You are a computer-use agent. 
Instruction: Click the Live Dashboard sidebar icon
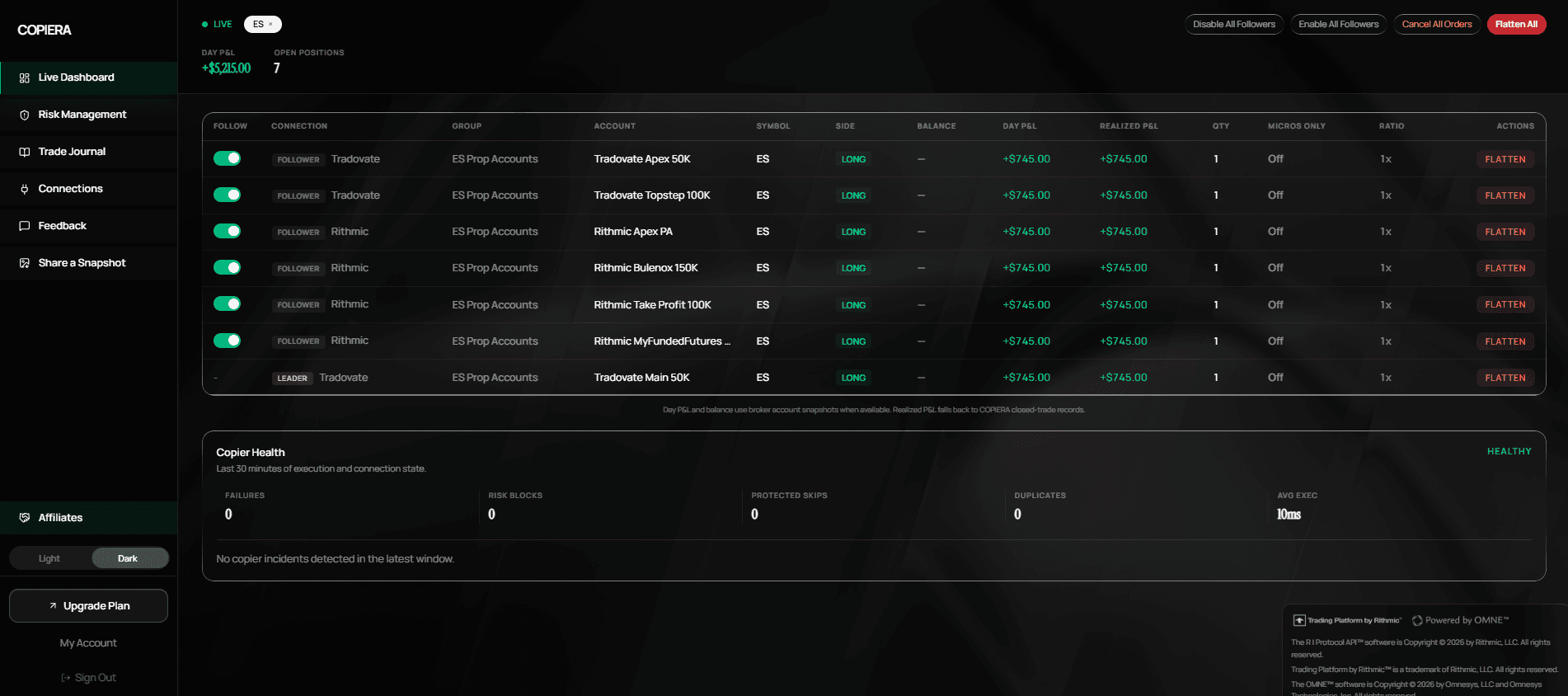[25, 78]
